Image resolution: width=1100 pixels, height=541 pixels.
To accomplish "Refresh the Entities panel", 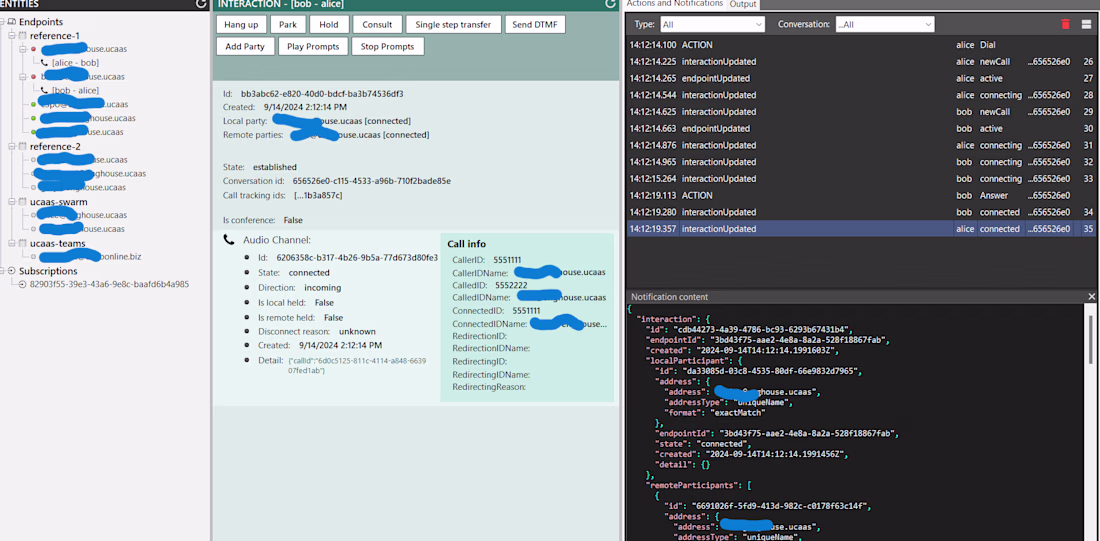I will tap(202, 5).
